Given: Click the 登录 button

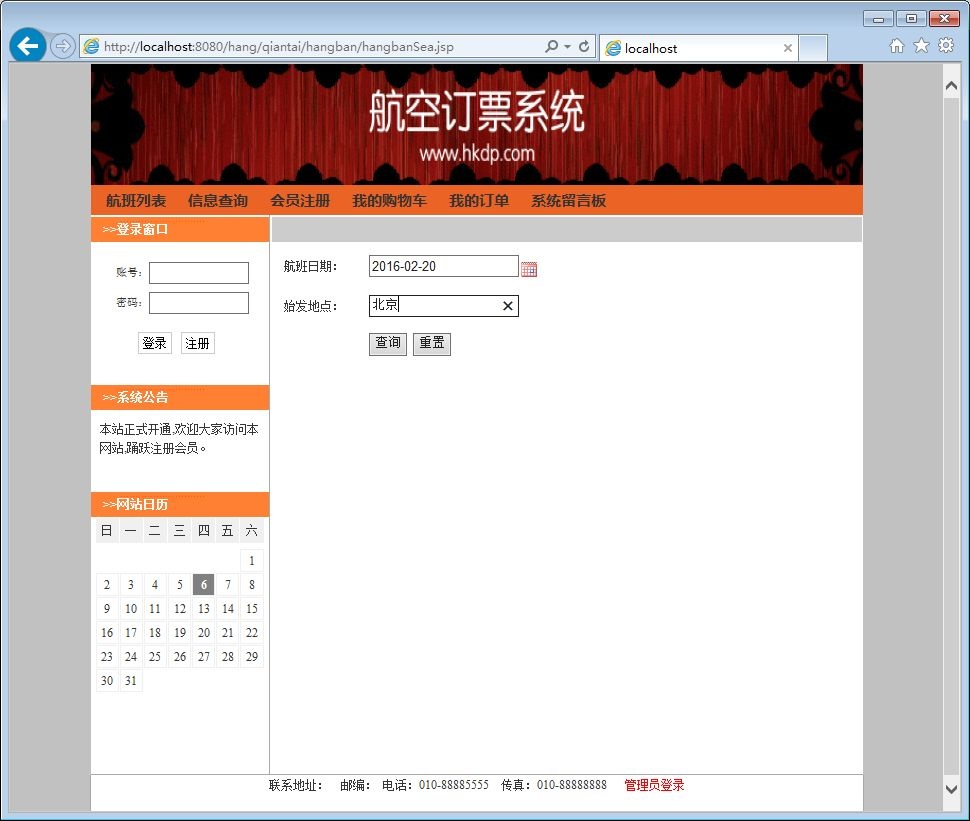Looking at the screenshot, I should point(155,343).
